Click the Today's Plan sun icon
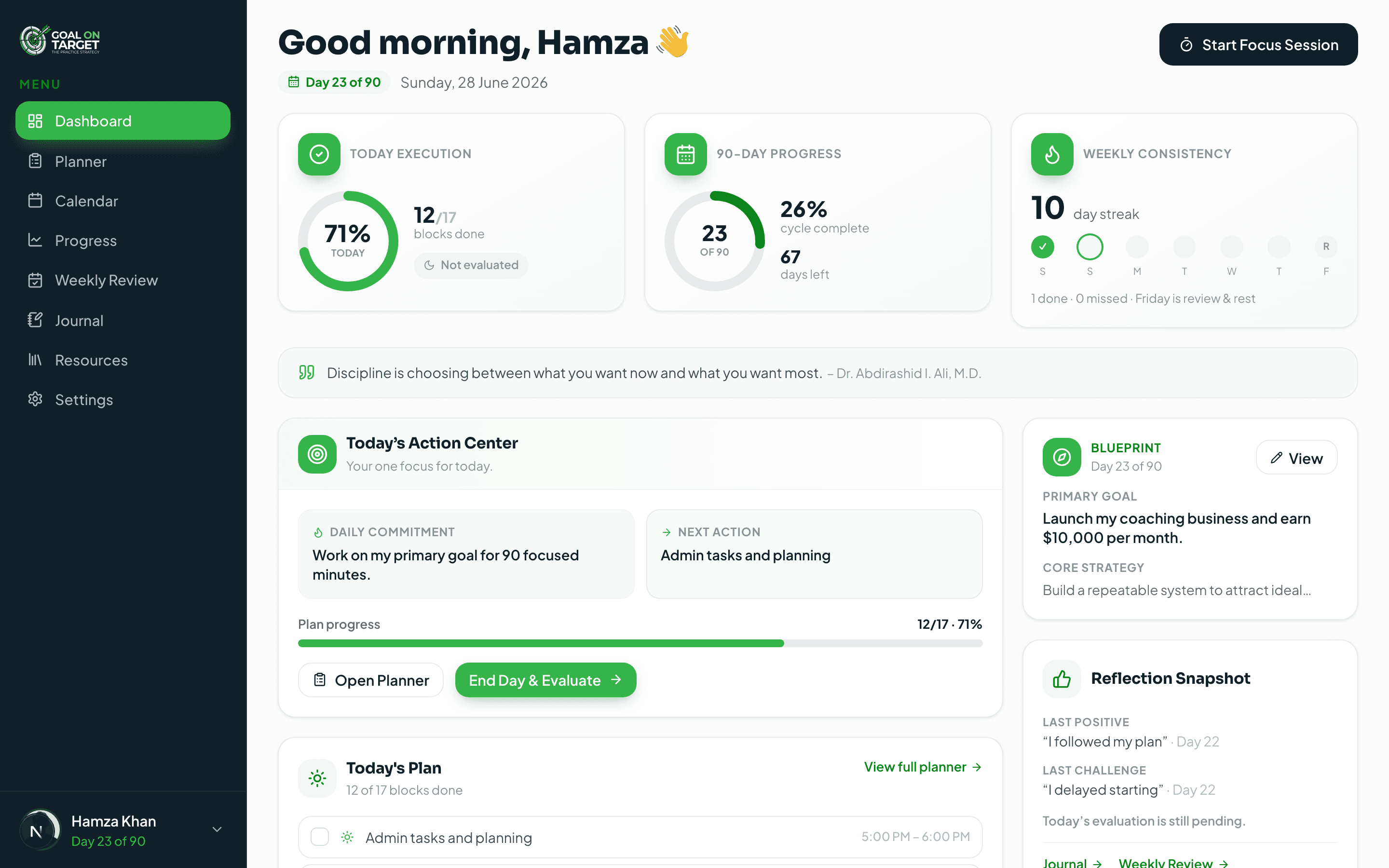The width and height of the screenshot is (1389, 868). (x=317, y=778)
